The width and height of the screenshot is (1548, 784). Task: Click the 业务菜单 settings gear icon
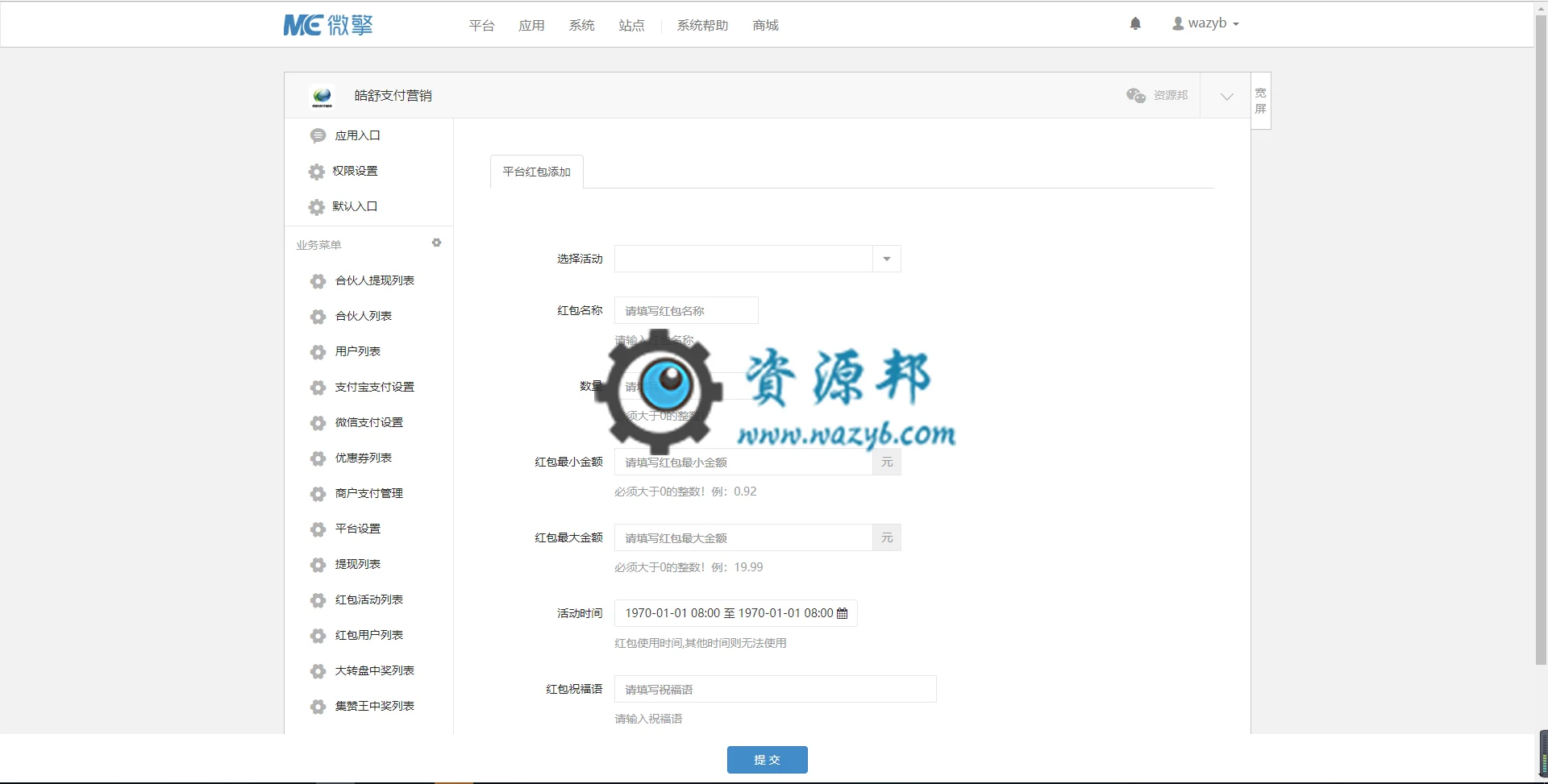point(436,243)
